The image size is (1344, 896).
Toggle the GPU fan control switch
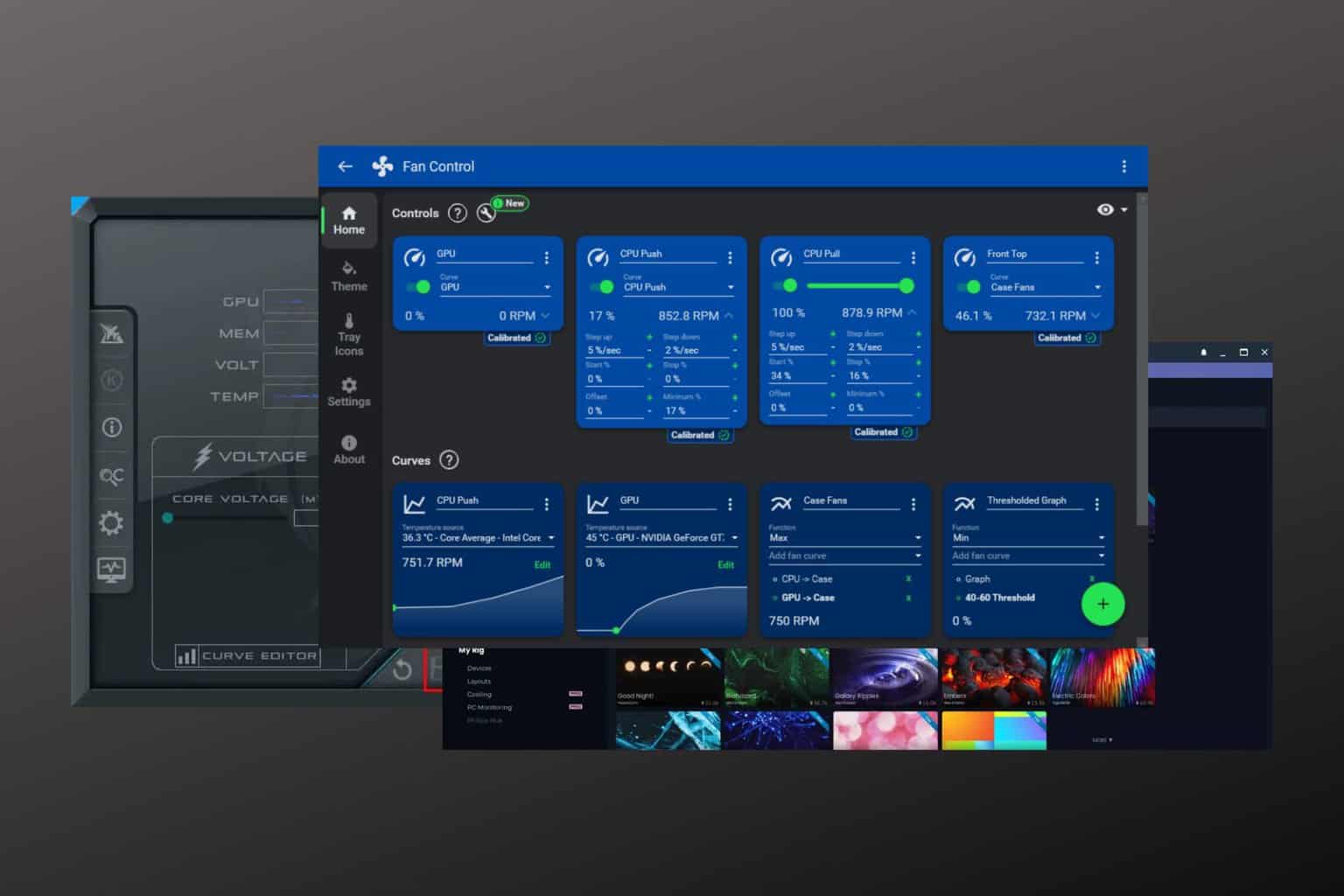point(418,287)
